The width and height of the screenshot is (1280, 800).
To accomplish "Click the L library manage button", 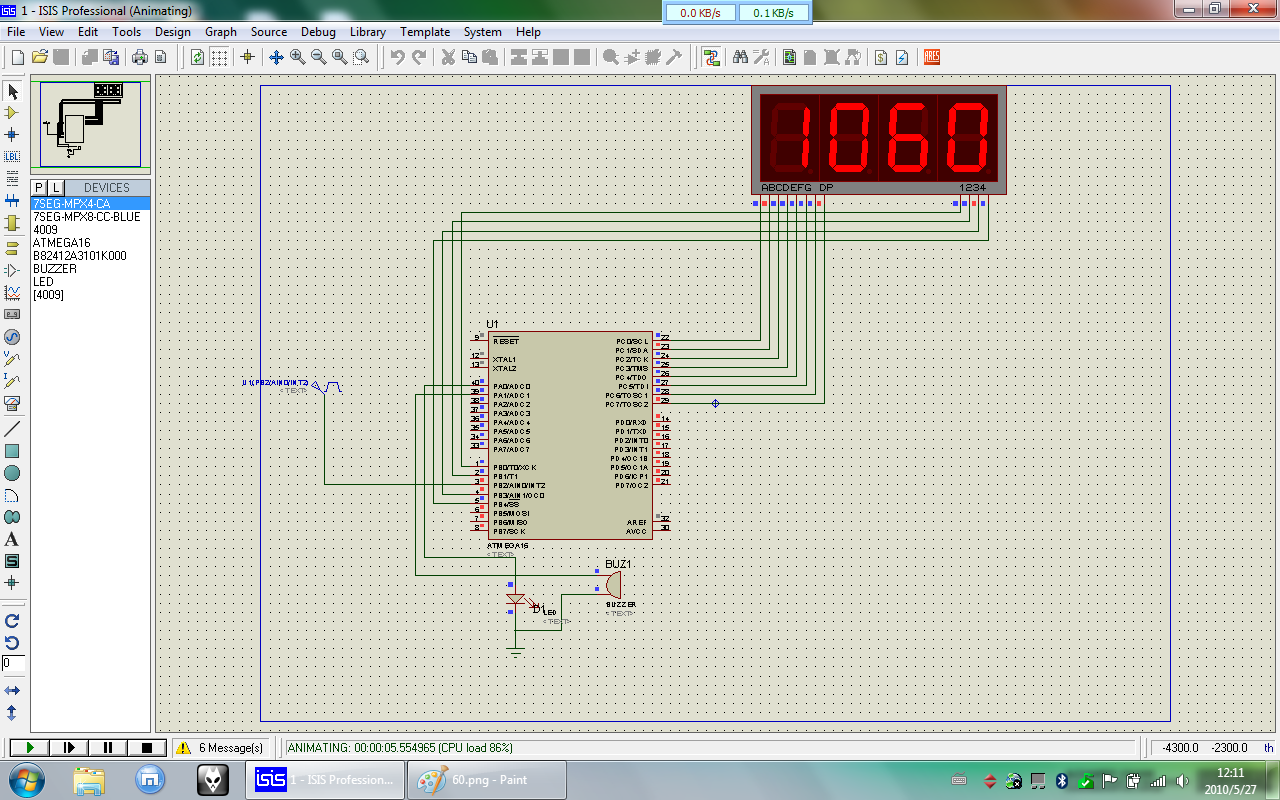I will coord(56,187).
